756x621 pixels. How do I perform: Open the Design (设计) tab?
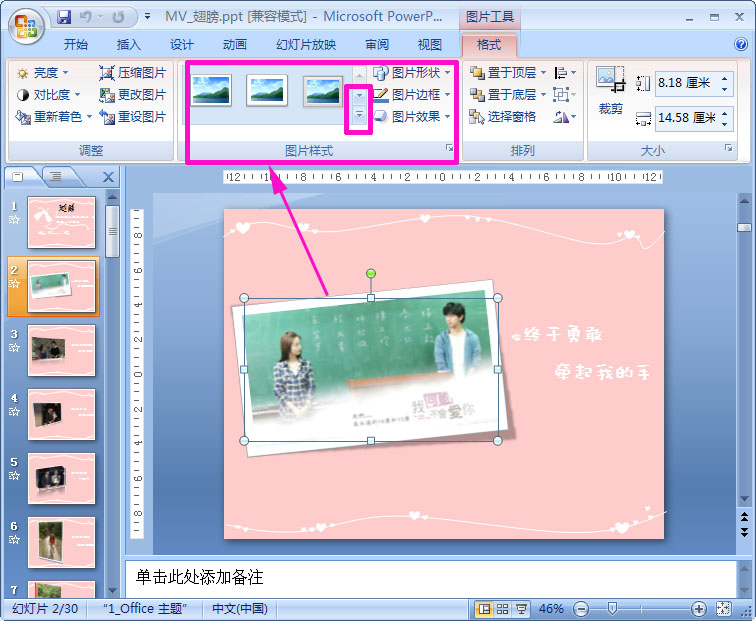[x=181, y=44]
